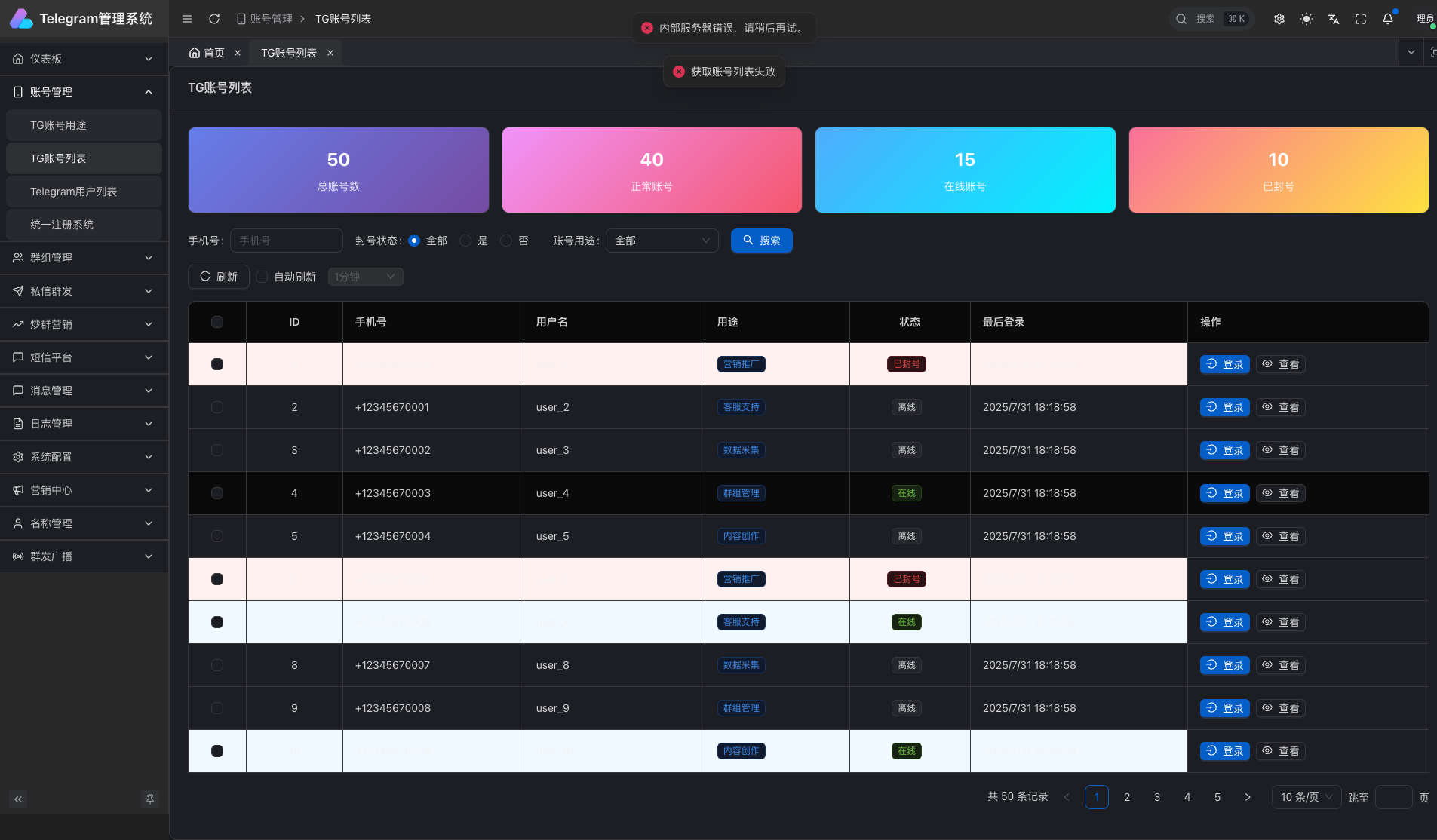Click the page reload icon in header
This screenshot has width=1437, height=840.
pos(214,19)
